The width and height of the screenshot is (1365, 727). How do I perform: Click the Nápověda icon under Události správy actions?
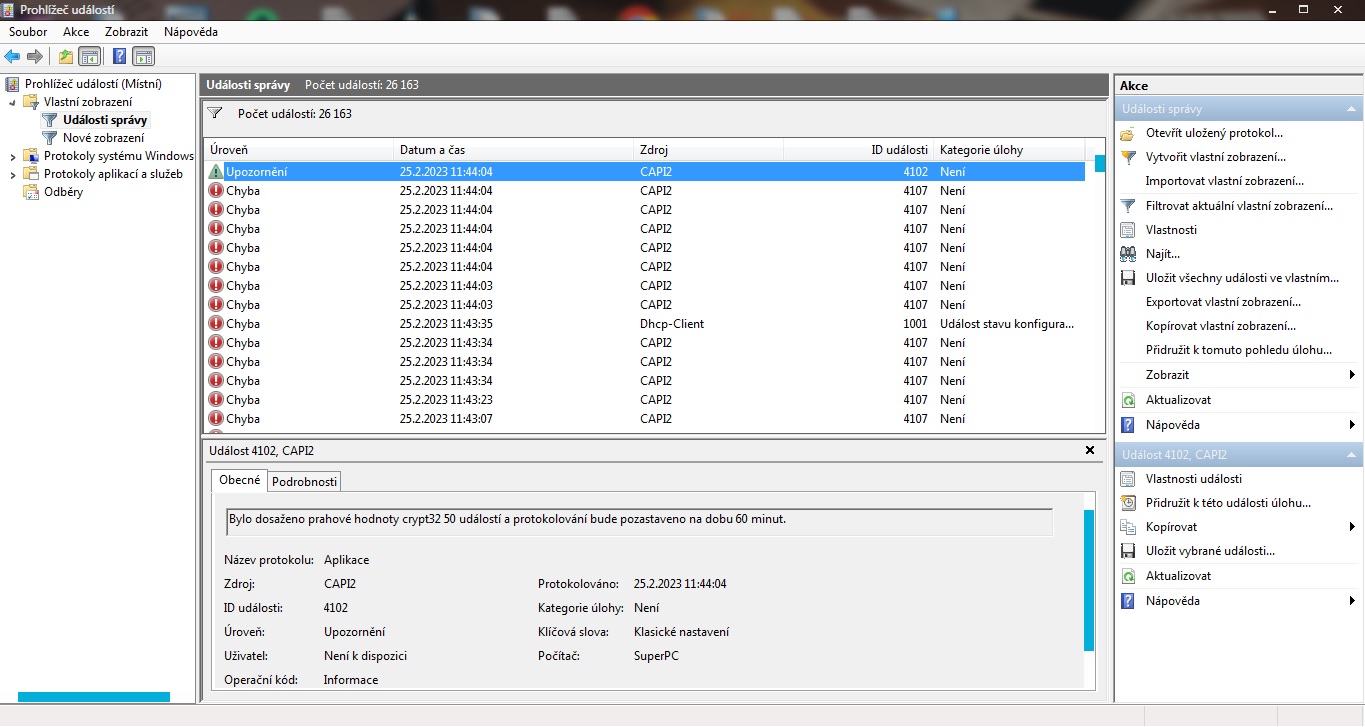click(1128, 425)
